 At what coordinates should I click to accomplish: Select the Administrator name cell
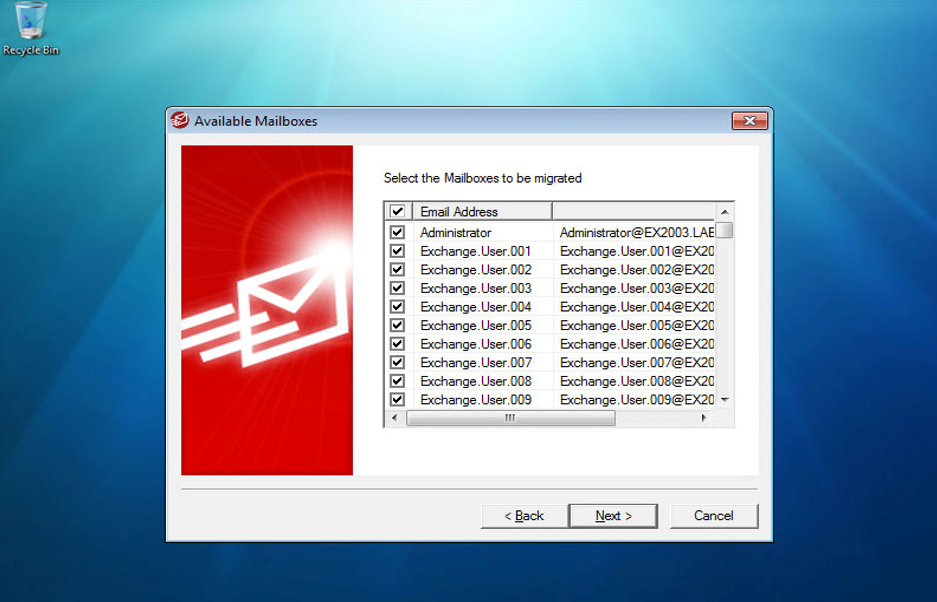[x=483, y=232]
